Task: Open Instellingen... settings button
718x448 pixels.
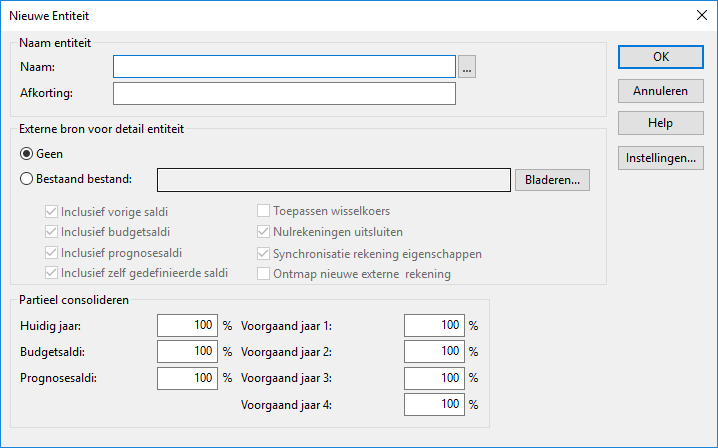Action: tap(661, 158)
